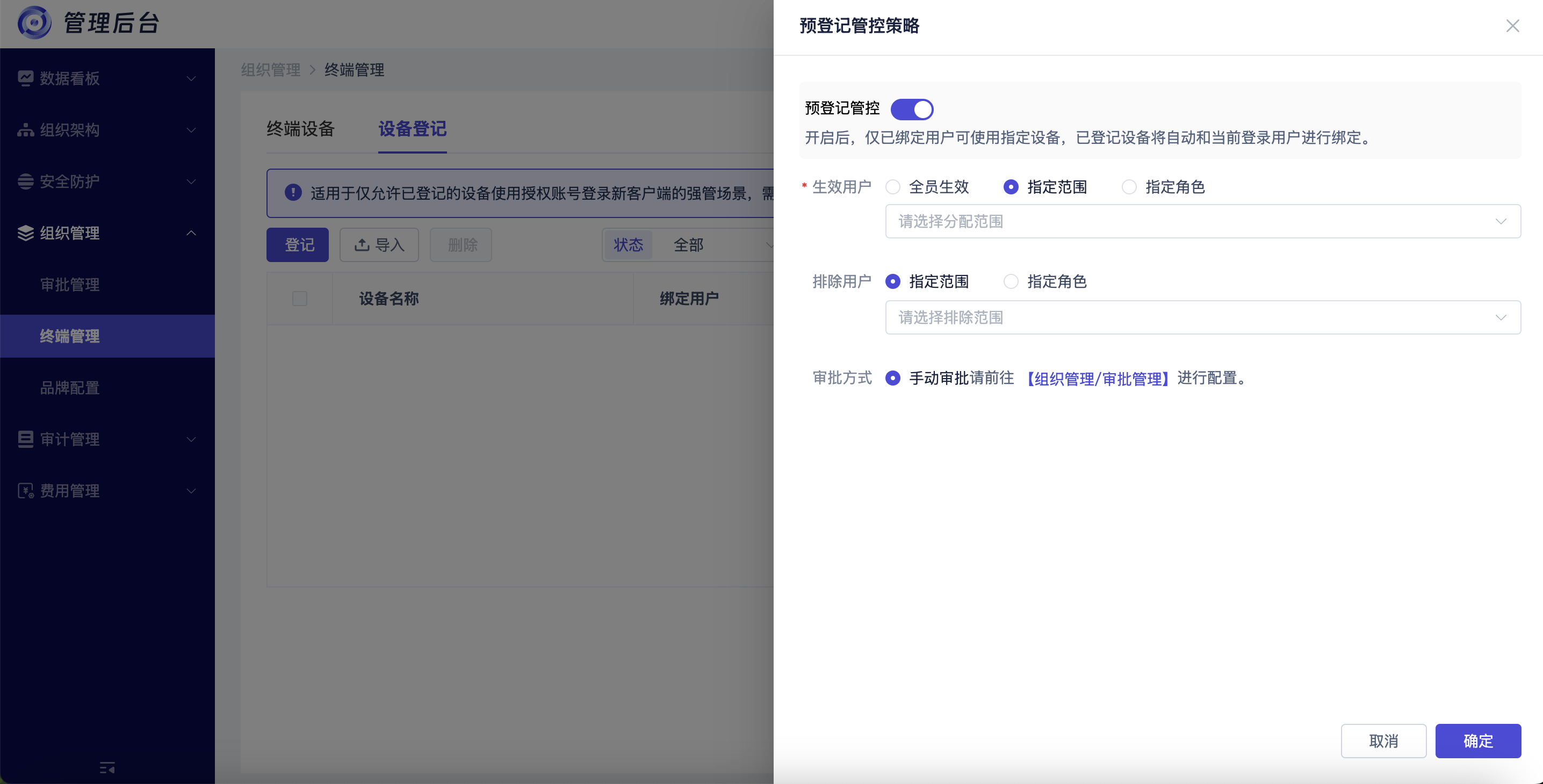Click the disabled 删除 button
This screenshot has height=784, width=1543.
(x=460, y=245)
